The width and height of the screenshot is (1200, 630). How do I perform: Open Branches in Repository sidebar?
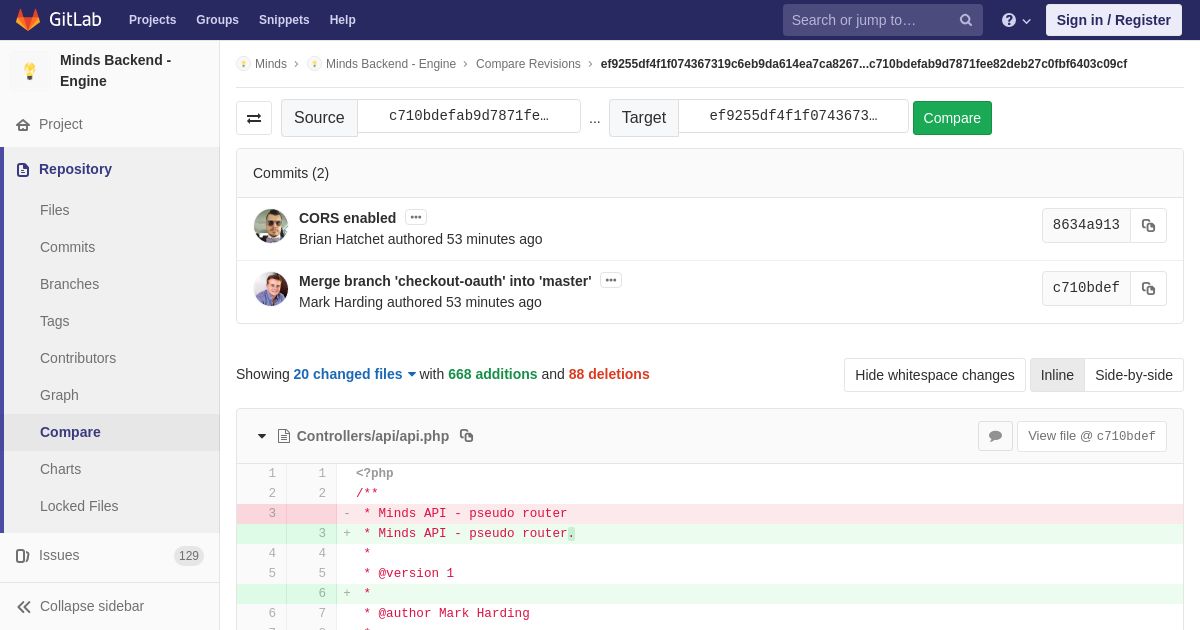coord(69,284)
